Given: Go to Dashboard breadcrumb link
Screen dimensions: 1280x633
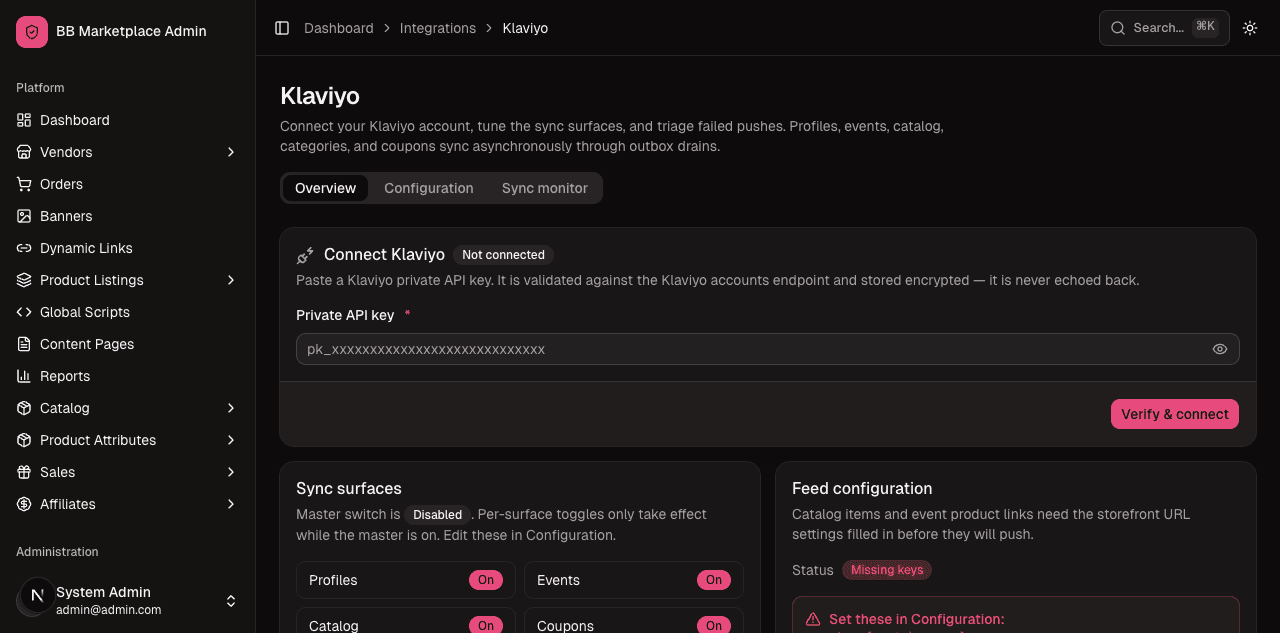Looking at the screenshot, I should point(339,28).
